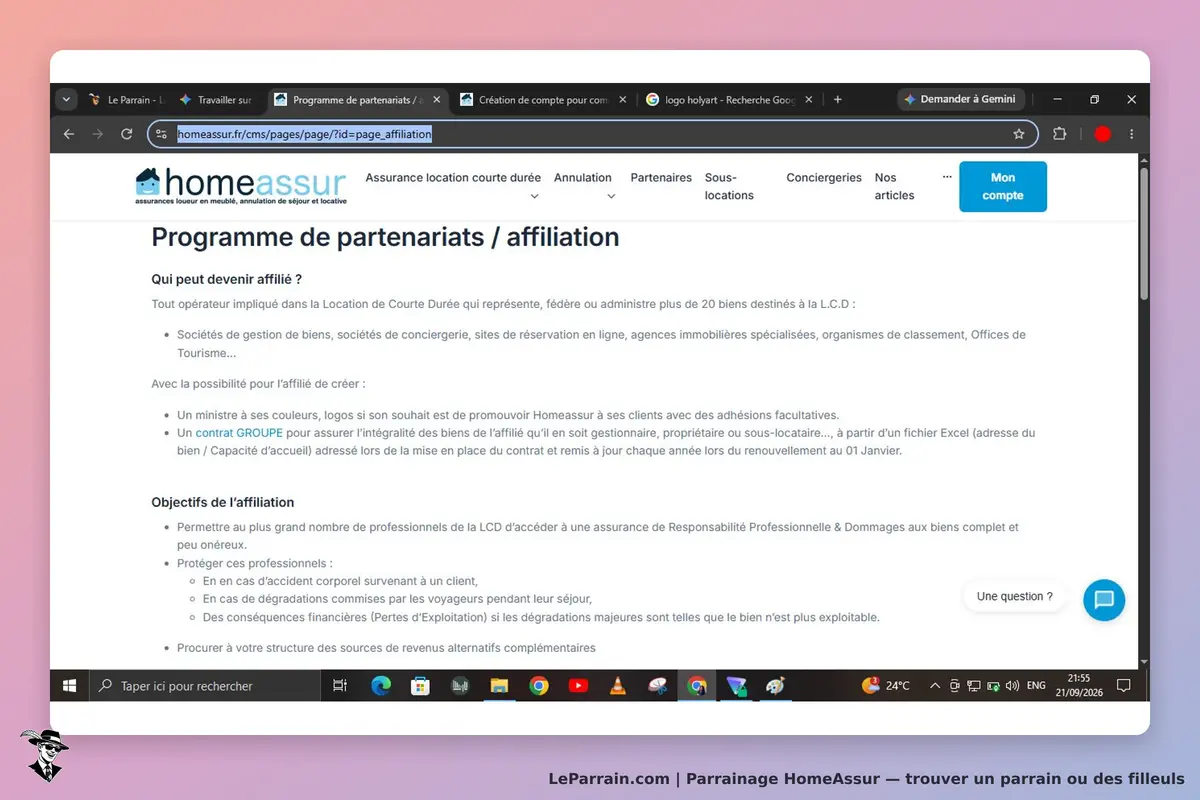This screenshot has height=800, width=1200.
Task: Open the Chrome extensions puzzle icon
Action: point(1060,134)
